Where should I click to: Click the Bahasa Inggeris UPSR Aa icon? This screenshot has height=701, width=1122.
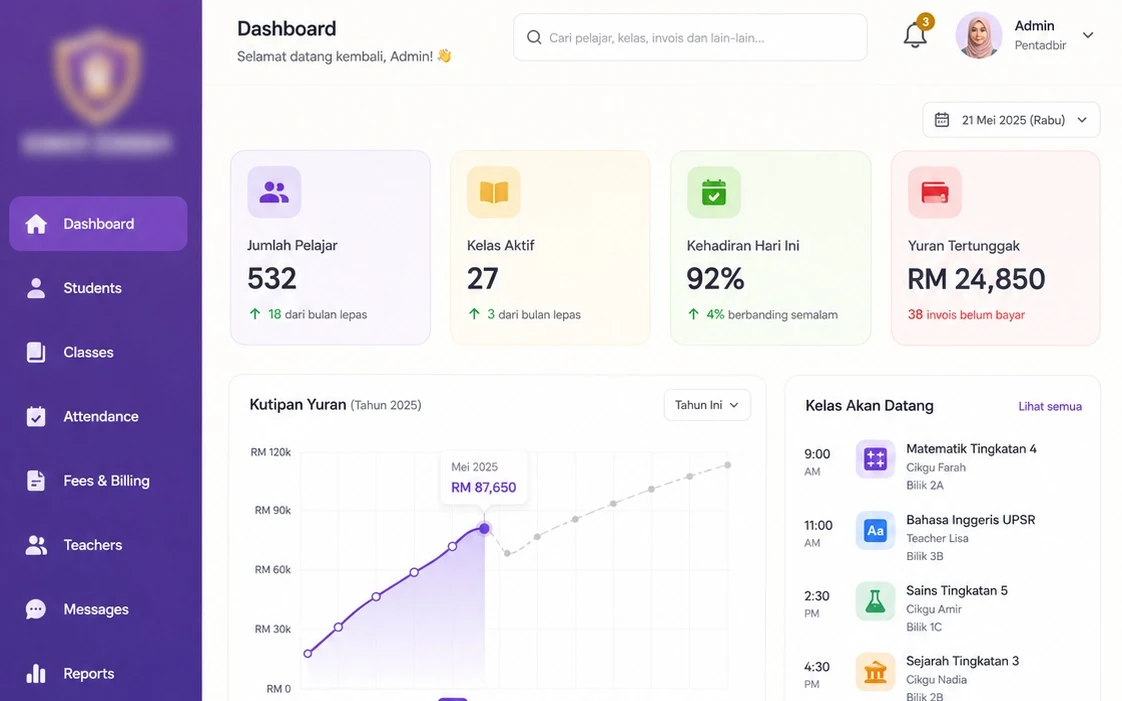(875, 530)
